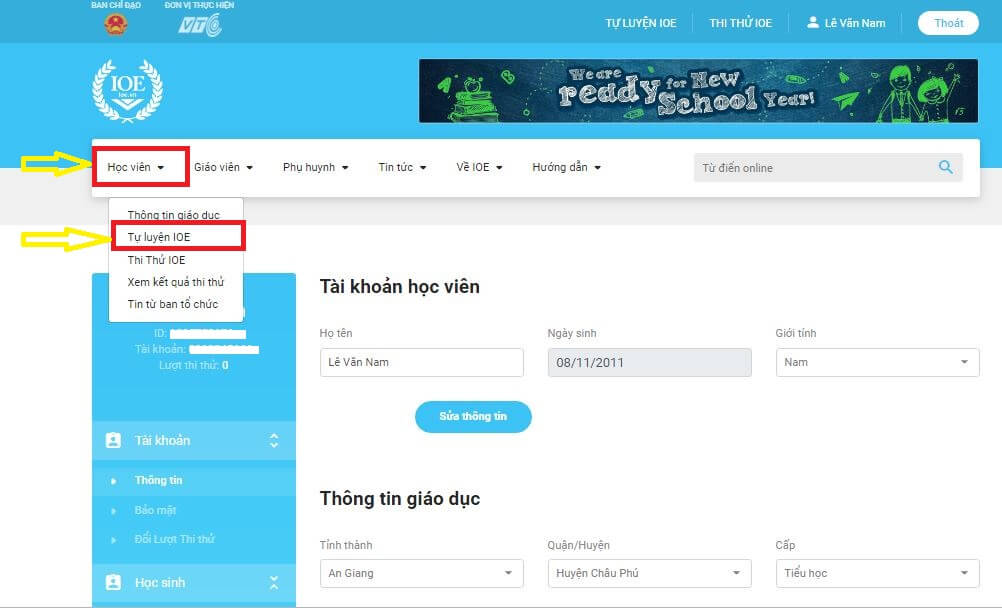This screenshot has height=608, width=1002.
Task: Click the user profile icon beside Lê Văn Nam
Action: click(x=813, y=23)
